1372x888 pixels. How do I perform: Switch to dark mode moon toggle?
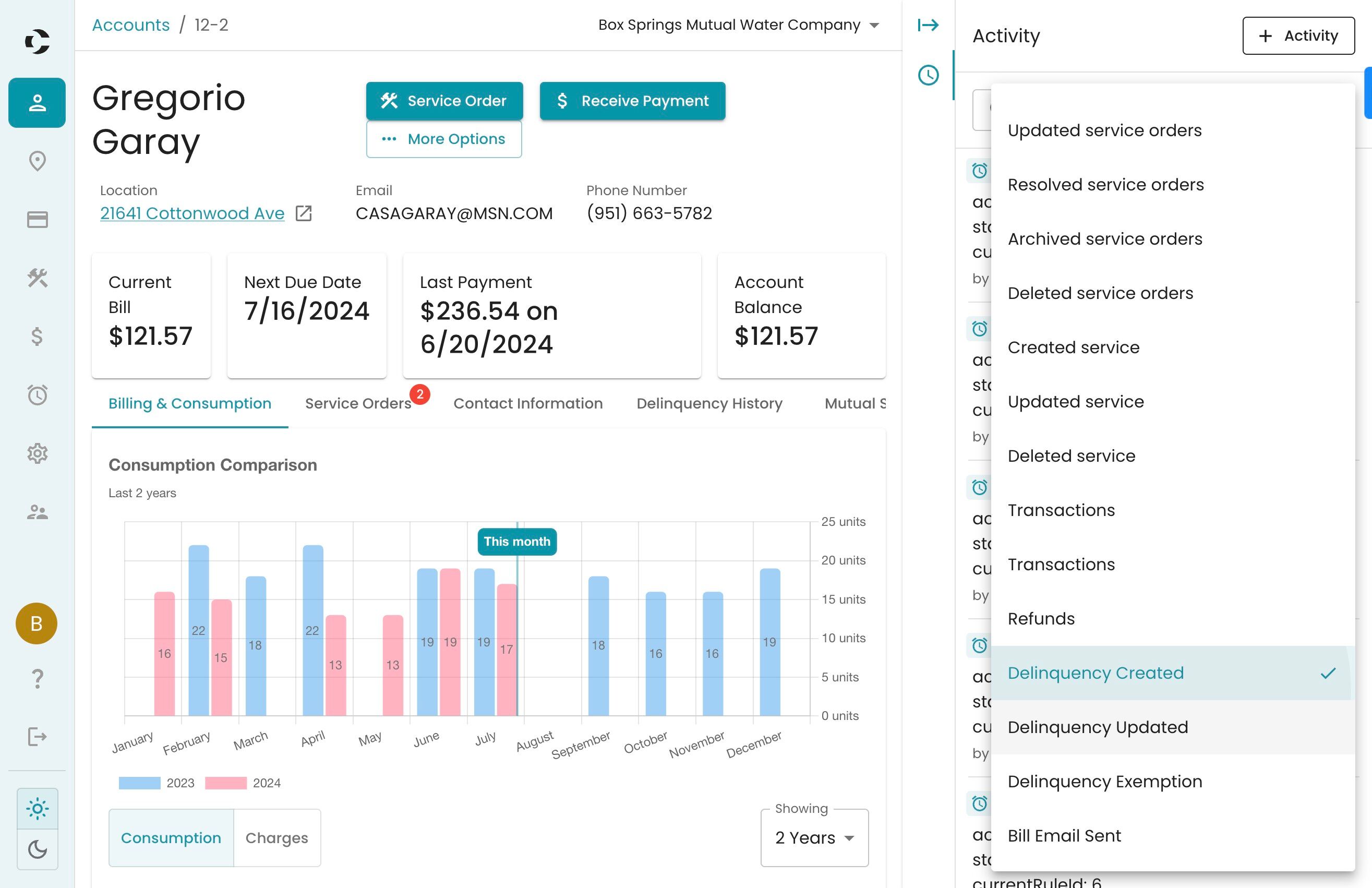[37, 849]
